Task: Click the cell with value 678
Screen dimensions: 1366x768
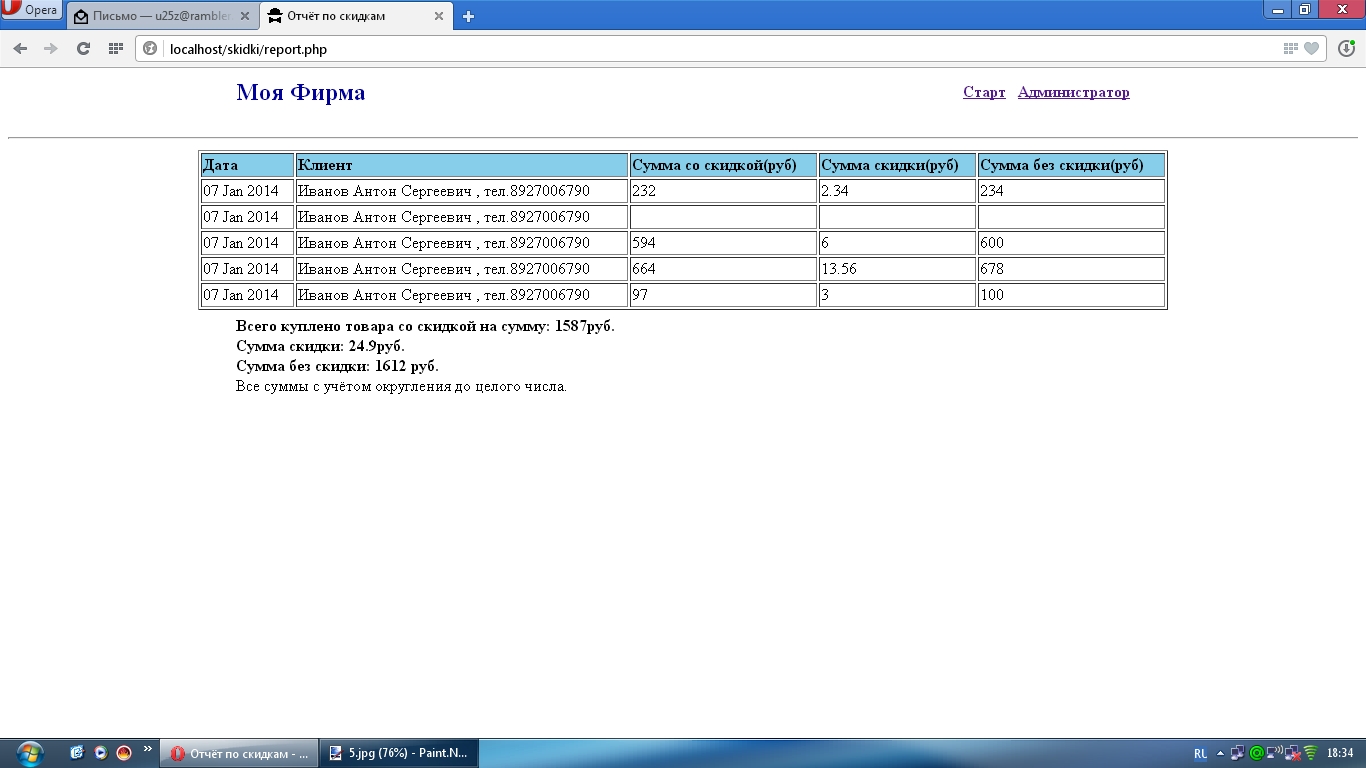Action: [1071, 269]
